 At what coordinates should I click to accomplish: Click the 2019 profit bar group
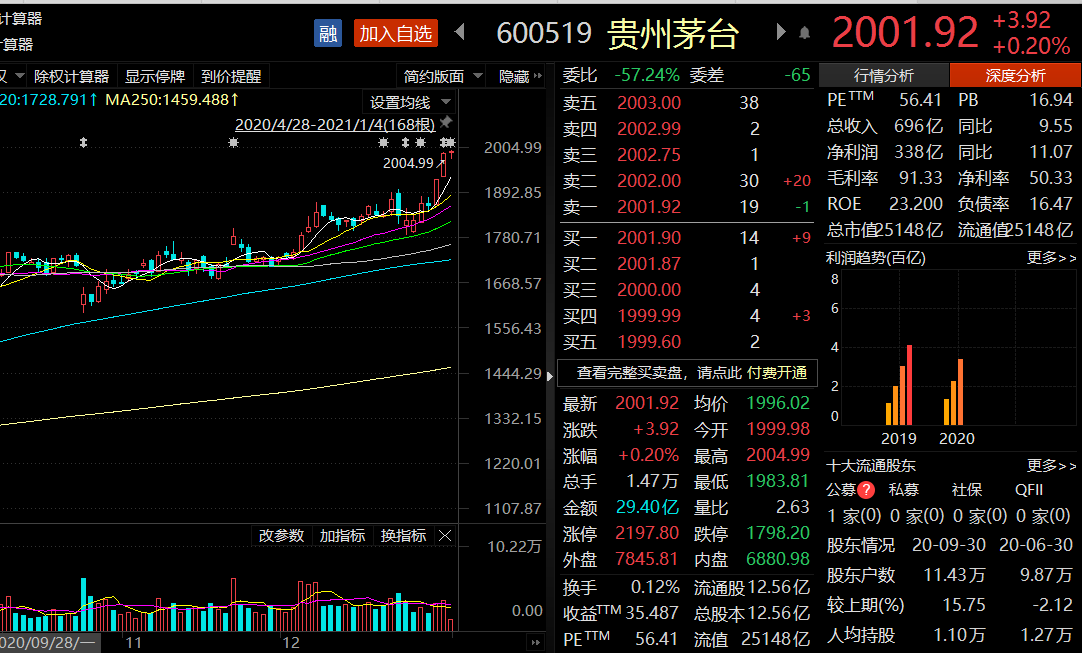click(x=899, y=385)
